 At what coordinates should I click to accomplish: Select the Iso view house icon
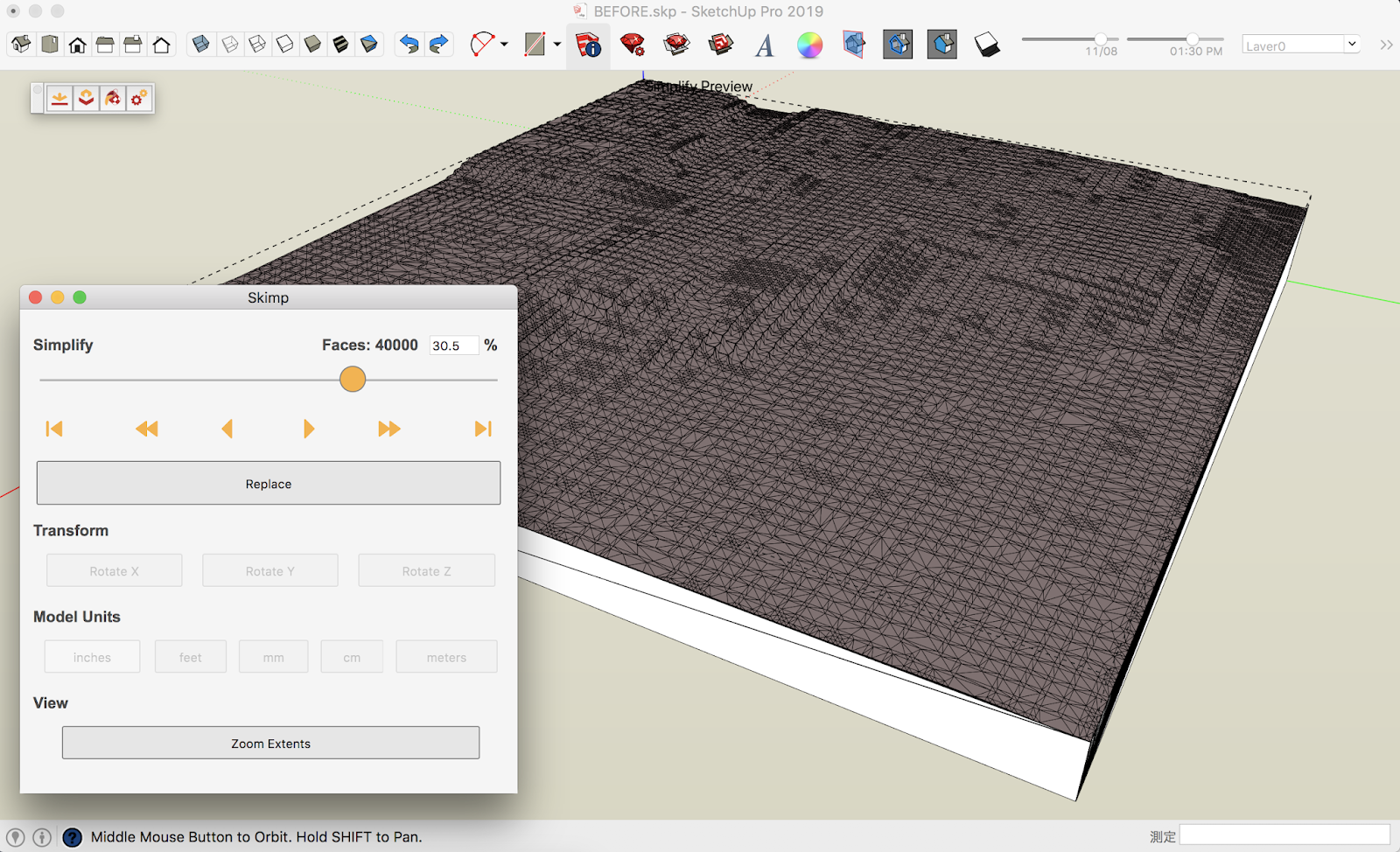20,43
